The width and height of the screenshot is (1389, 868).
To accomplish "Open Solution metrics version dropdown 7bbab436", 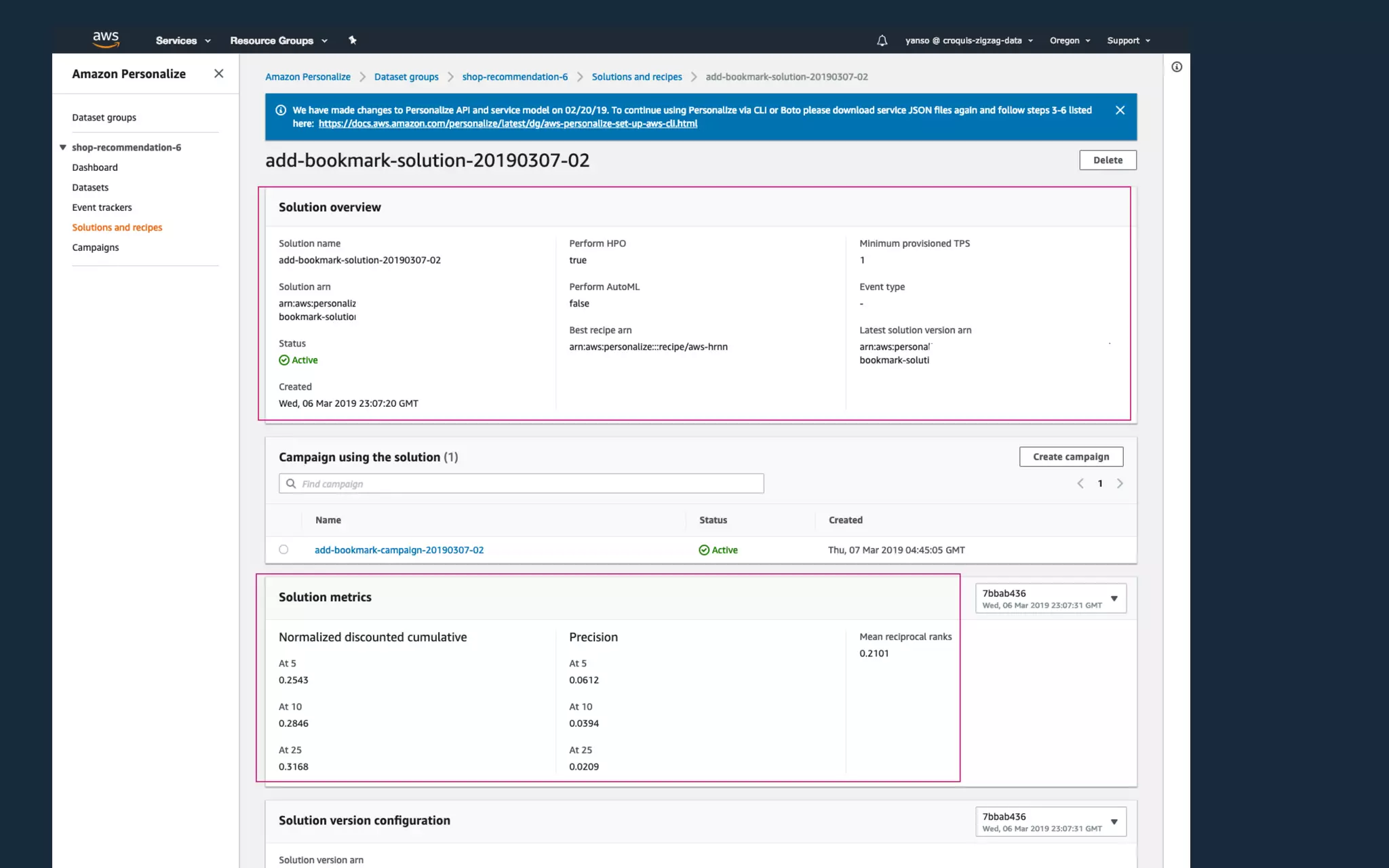I will pyautogui.click(x=1051, y=598).
